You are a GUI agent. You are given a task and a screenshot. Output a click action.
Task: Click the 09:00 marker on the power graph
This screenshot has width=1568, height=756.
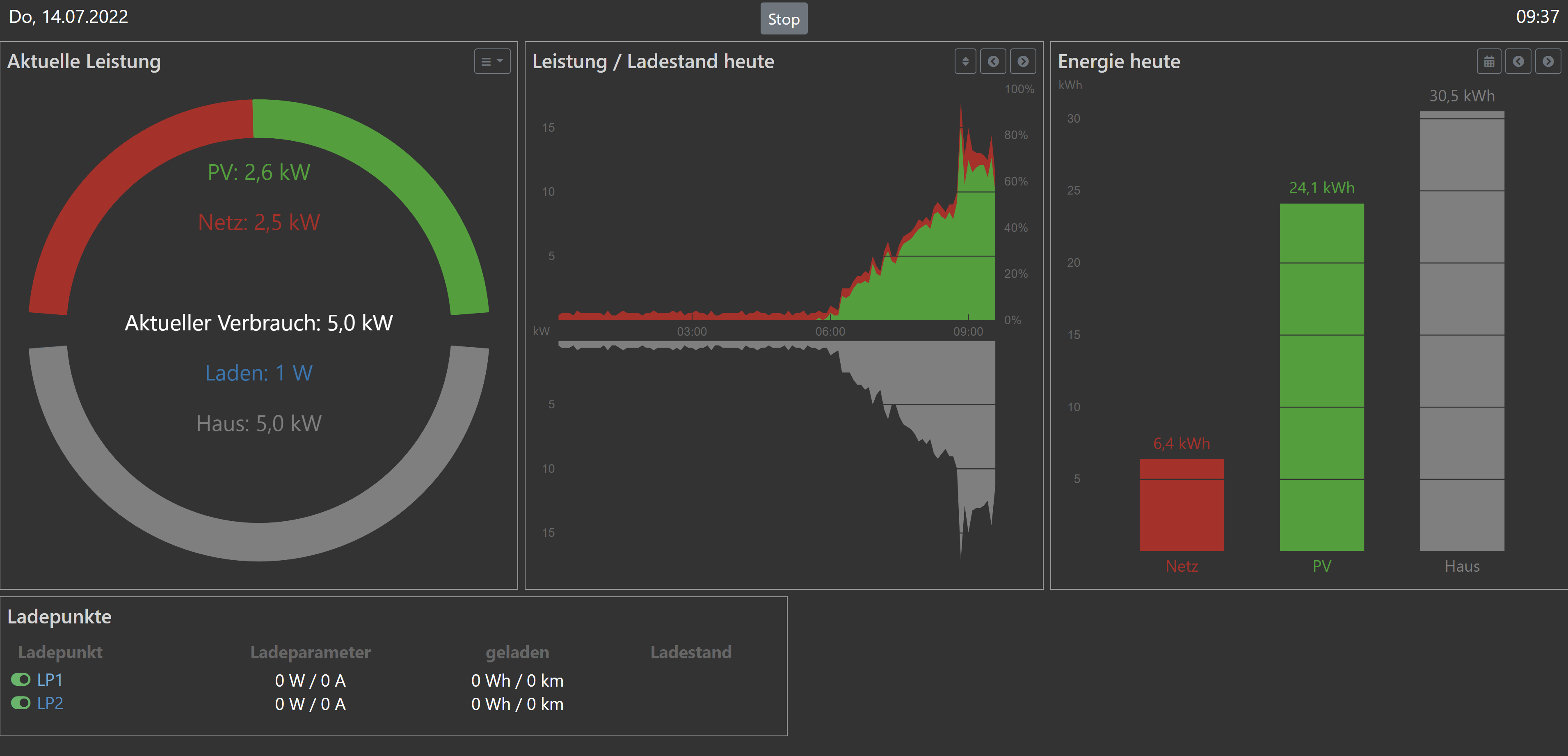click(968, 331)
